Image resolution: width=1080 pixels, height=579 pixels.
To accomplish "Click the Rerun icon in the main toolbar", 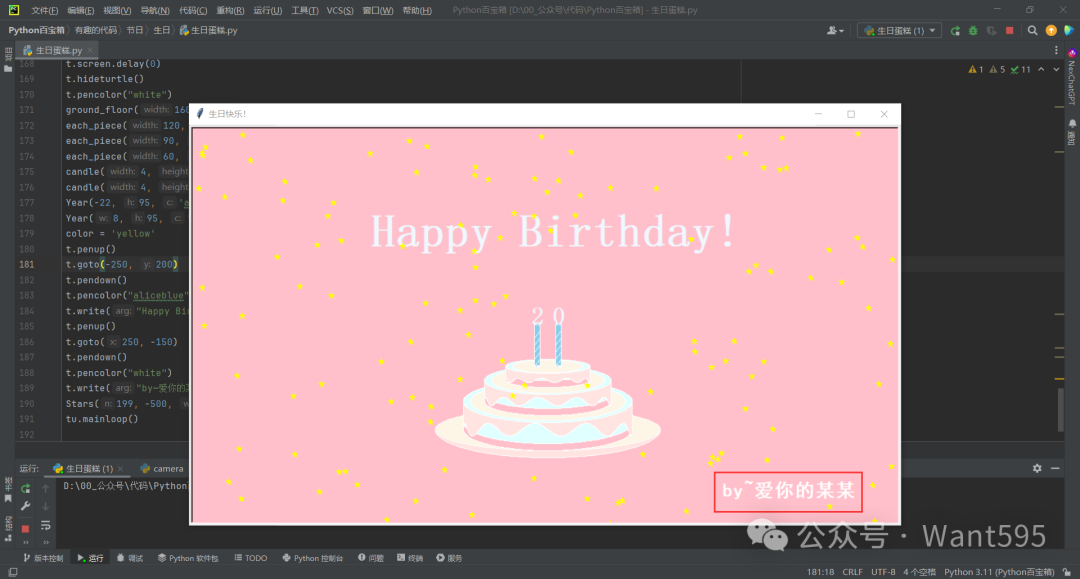I will point(955,30).
